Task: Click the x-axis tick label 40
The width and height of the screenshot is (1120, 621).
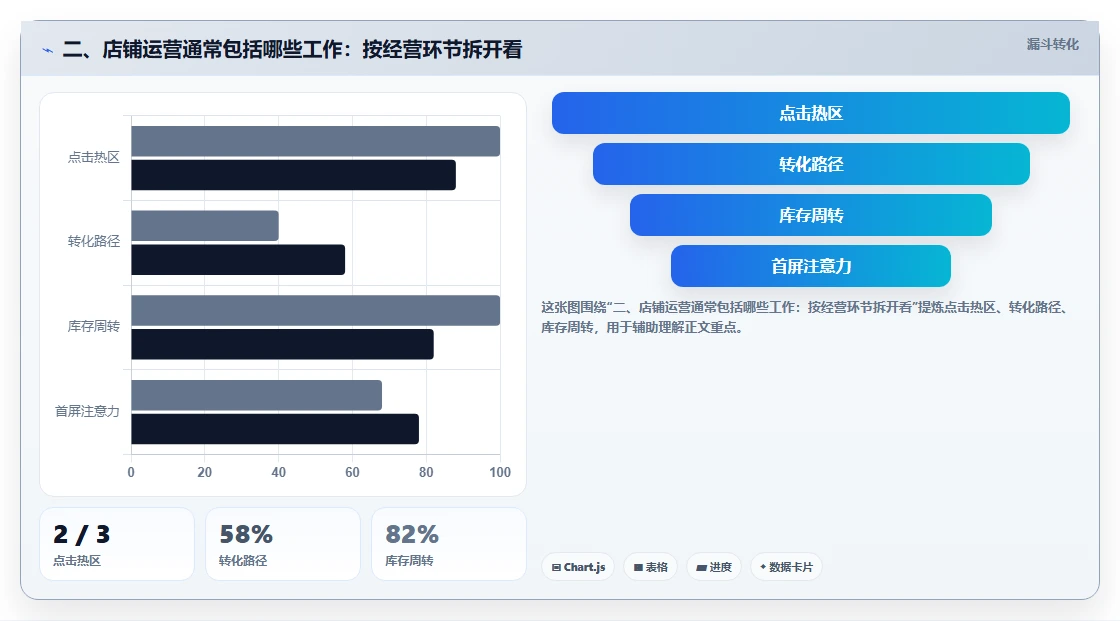Action: click(x=279, y=472)
